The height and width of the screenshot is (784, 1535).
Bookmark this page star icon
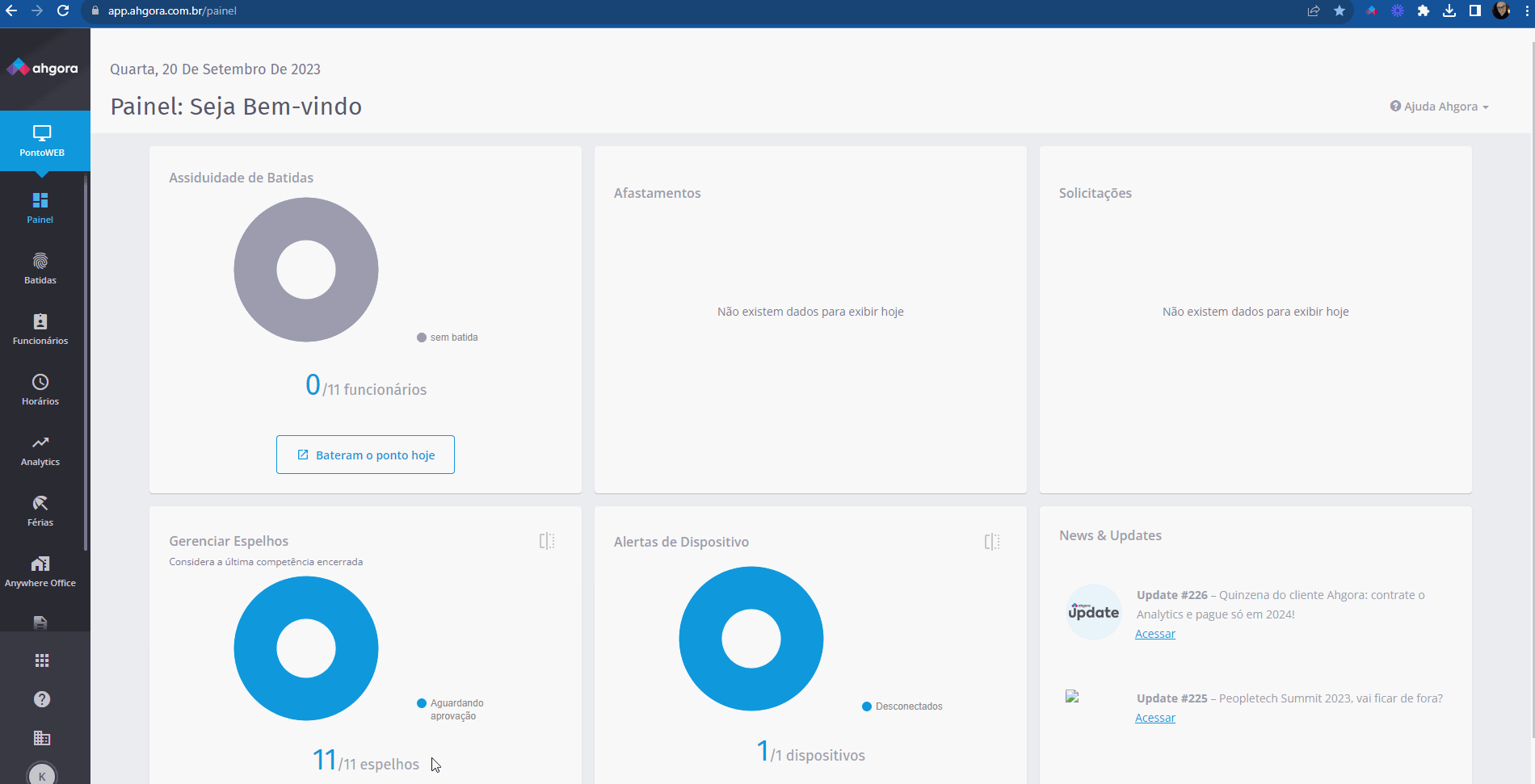pos(1339,10)
